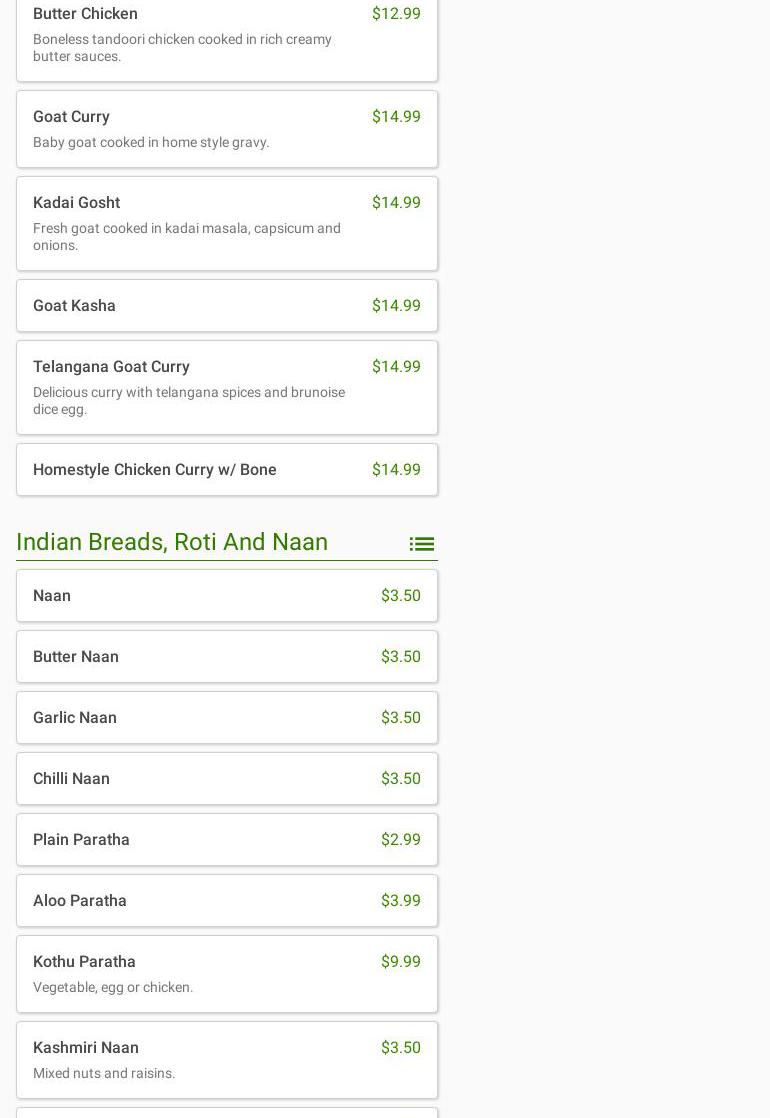Viewport: 770px width, 1118px height.
Task: Click the Indian Breads, Roti And Naan heading
Action: 172,542
